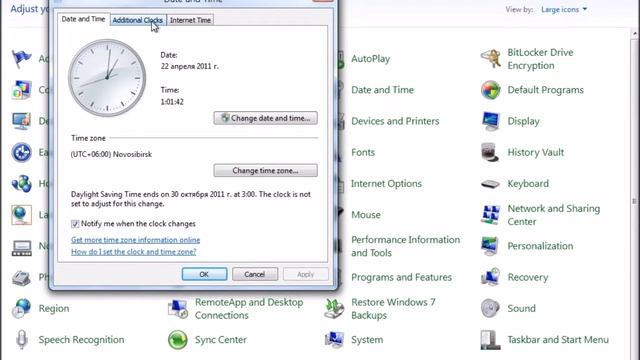
Task: Open the Default Programs icon
Action: point(491,90)
